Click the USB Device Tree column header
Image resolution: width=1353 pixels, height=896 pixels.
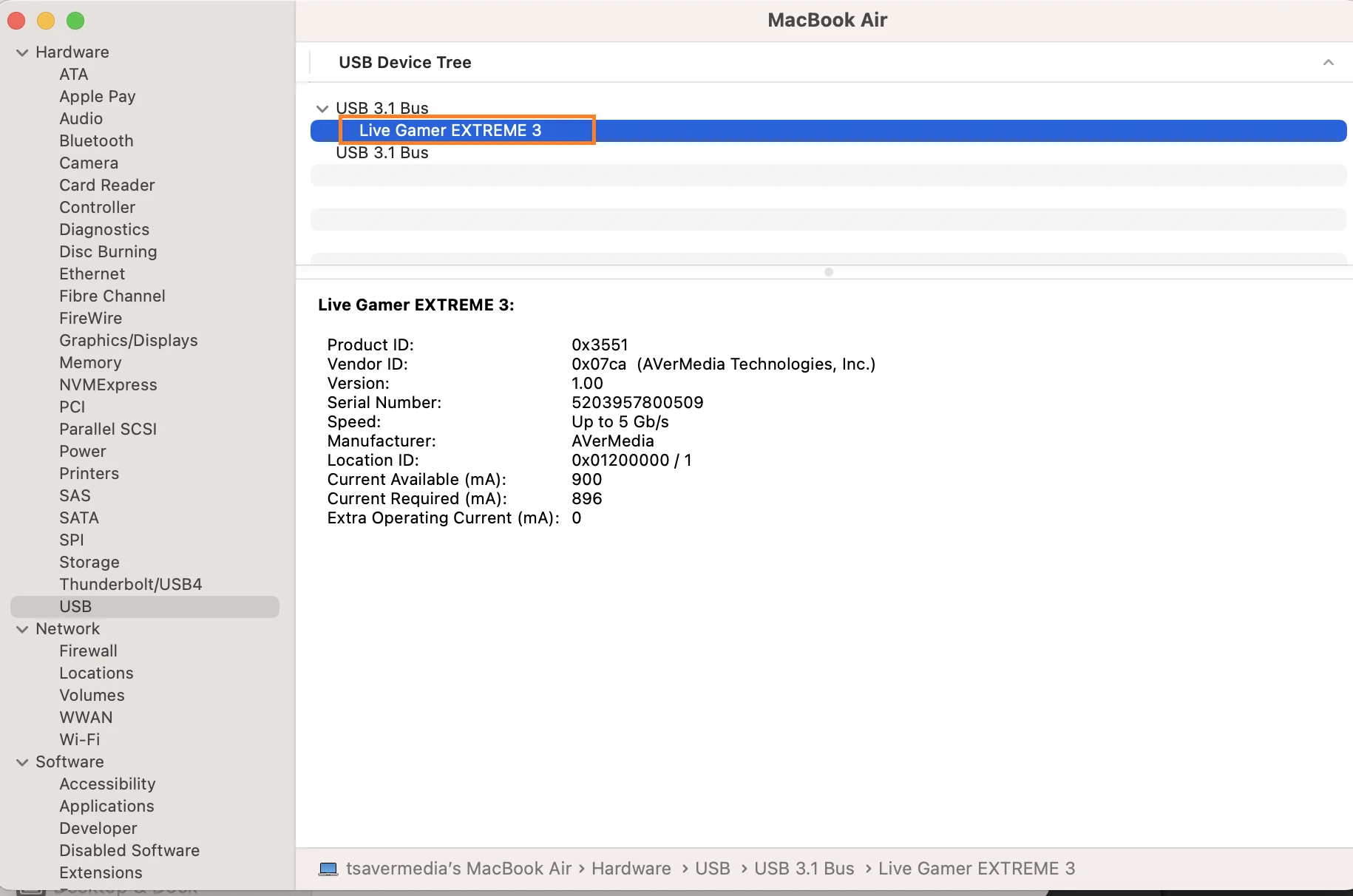click(x=404, y=63)
